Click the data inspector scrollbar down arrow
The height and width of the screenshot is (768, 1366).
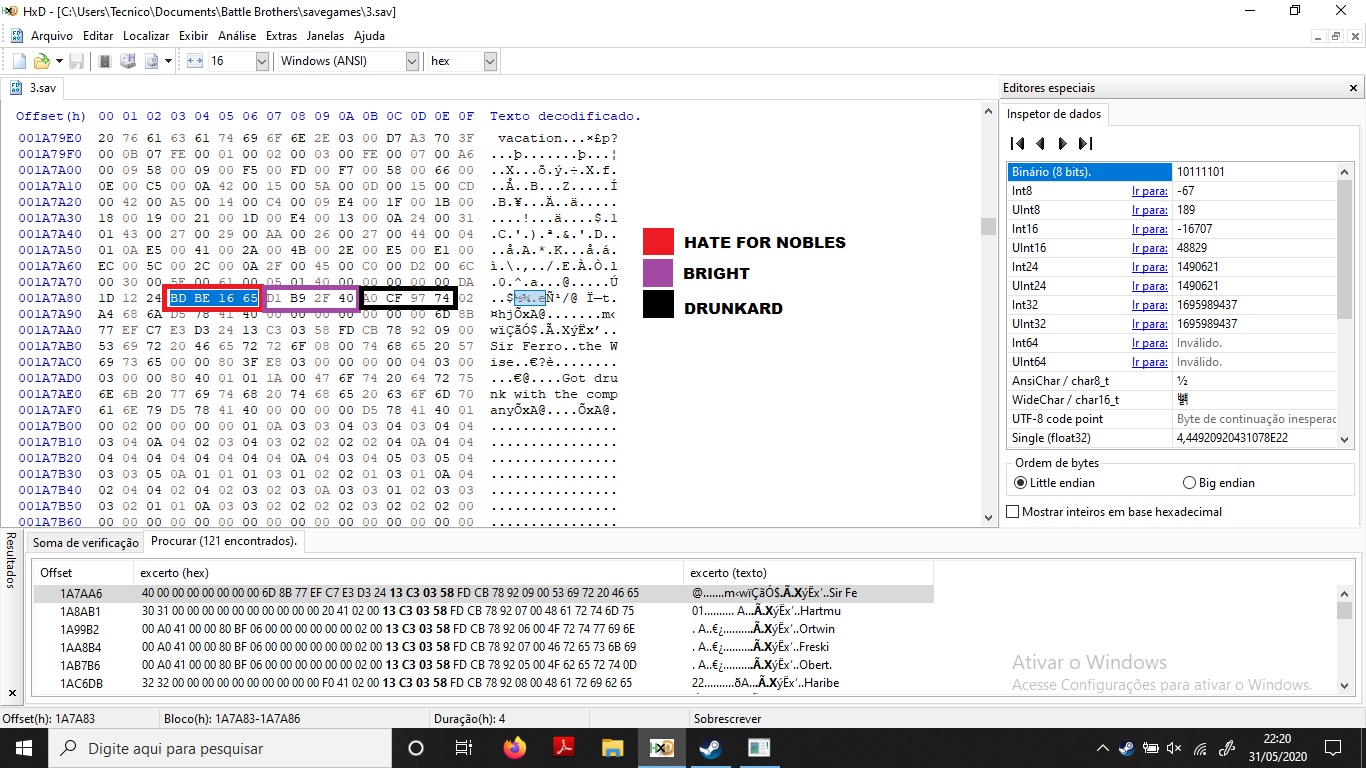coord(1344,438)
